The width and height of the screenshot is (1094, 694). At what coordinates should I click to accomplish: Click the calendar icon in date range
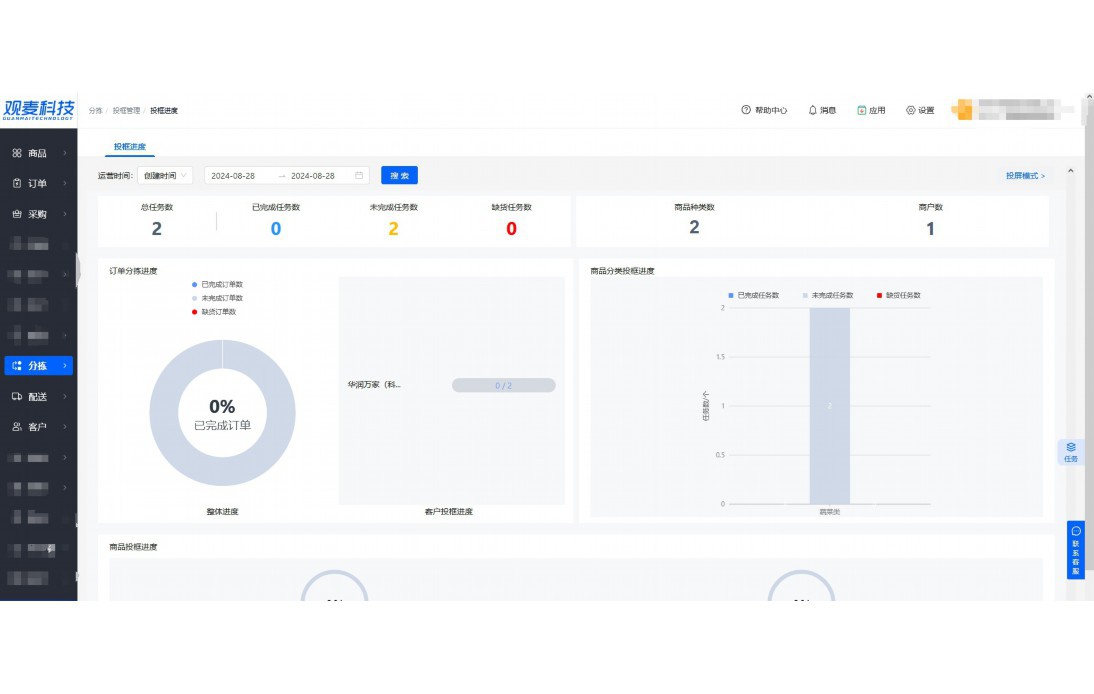point(359,175)
